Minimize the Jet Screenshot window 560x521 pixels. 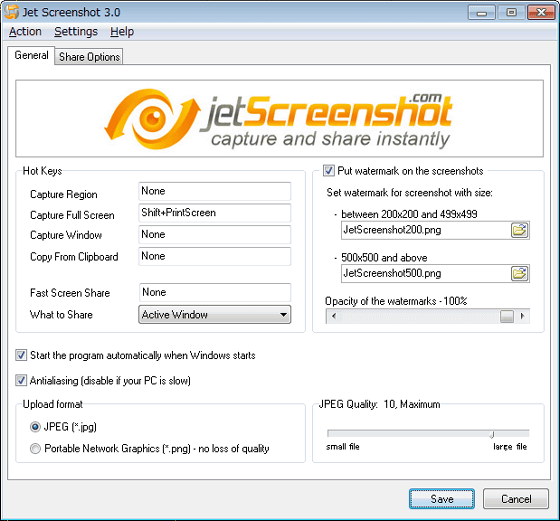point(482,12)
